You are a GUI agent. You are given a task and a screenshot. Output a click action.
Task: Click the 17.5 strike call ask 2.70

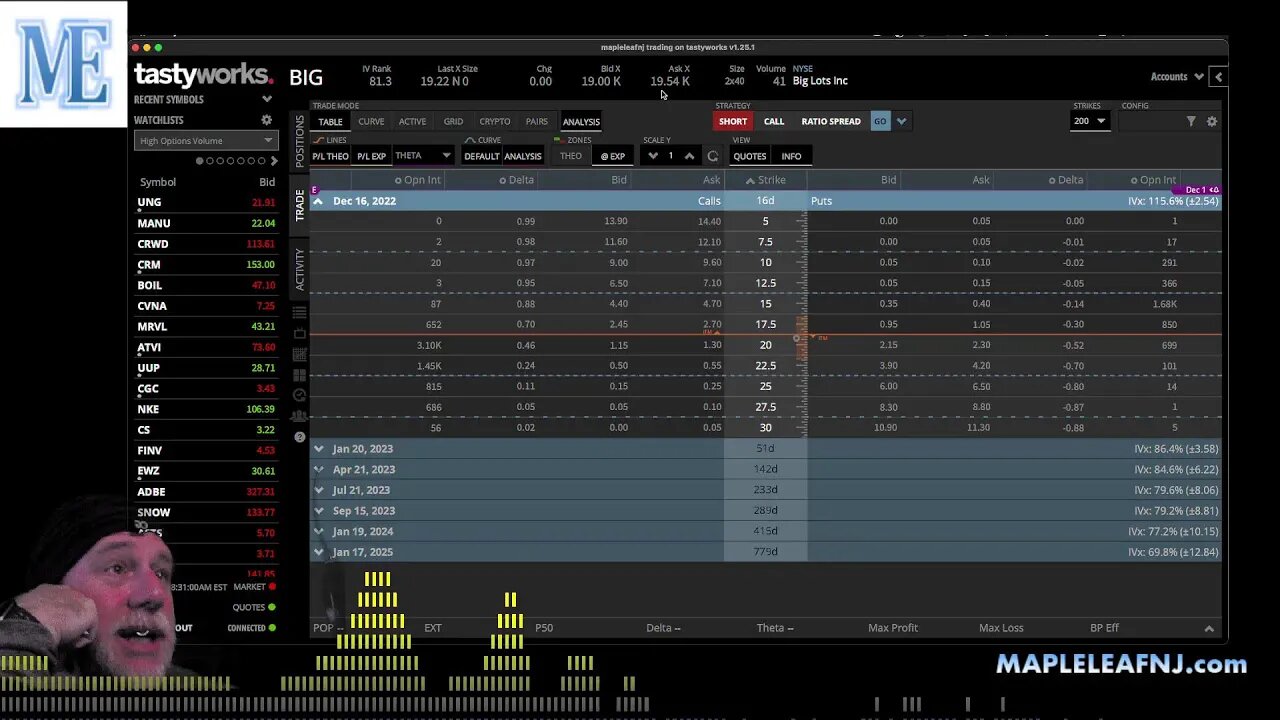click(x=711, y=324)
